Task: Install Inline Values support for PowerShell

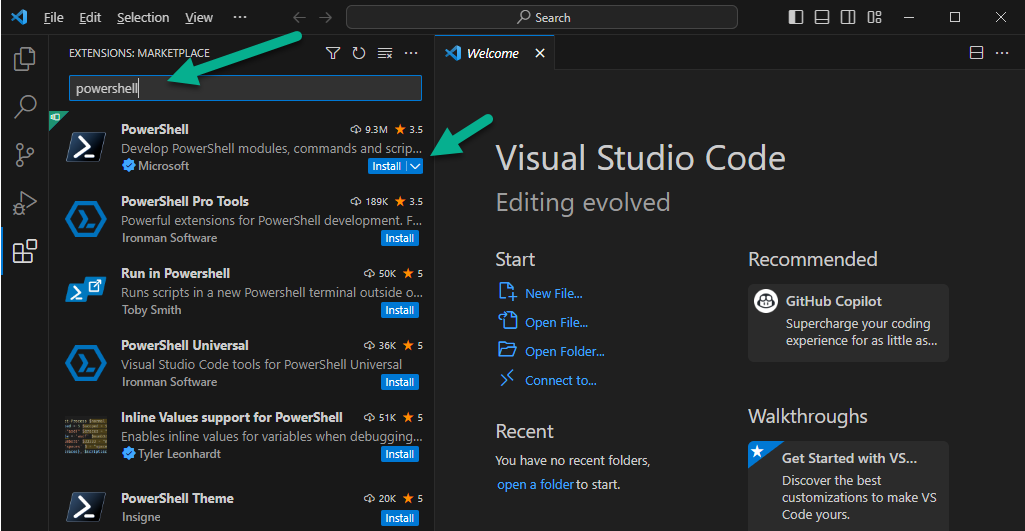Action: (x=400, y=454)
